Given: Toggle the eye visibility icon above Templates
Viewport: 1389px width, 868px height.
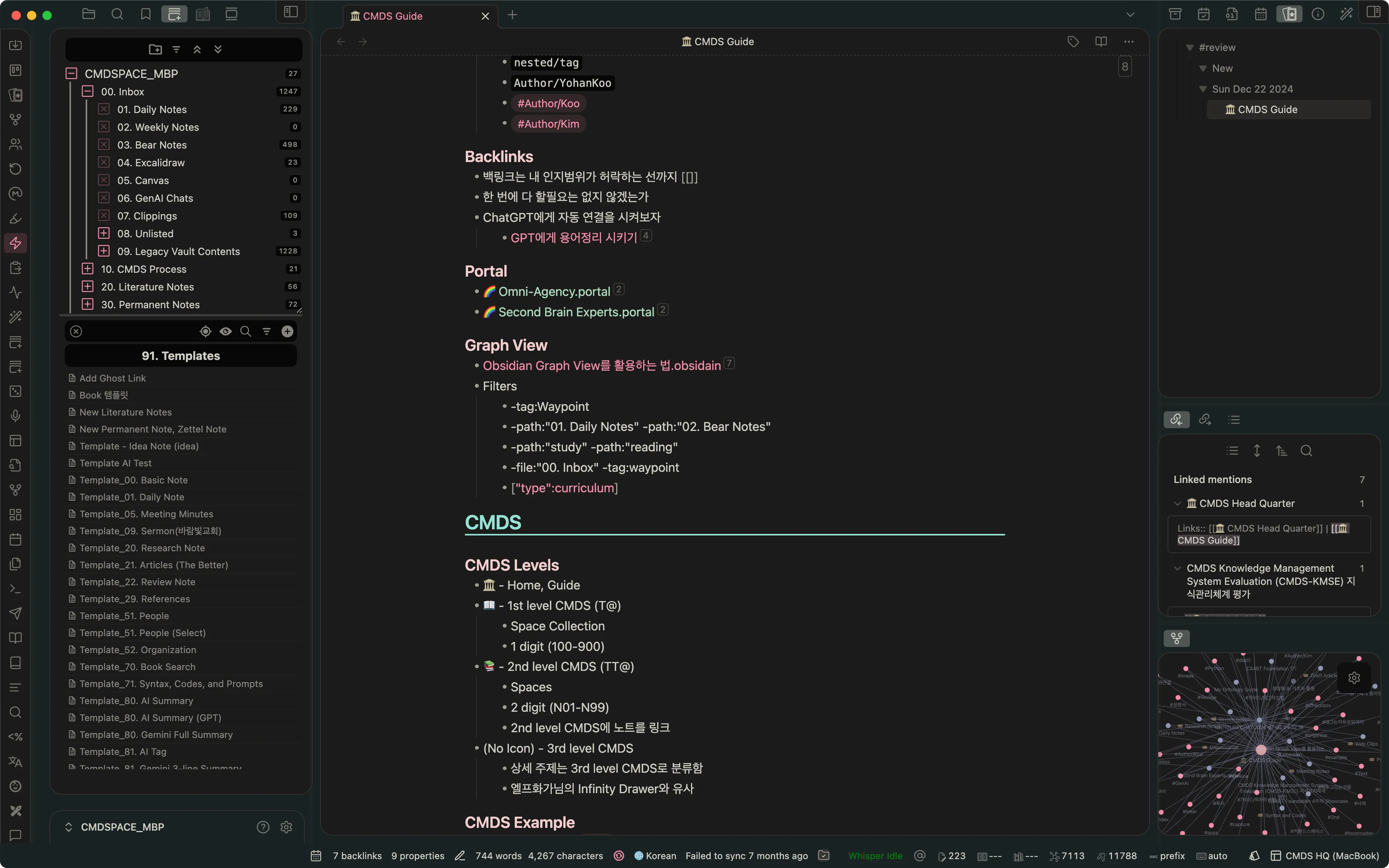Looking at the screenshot, I should (226, 331).
